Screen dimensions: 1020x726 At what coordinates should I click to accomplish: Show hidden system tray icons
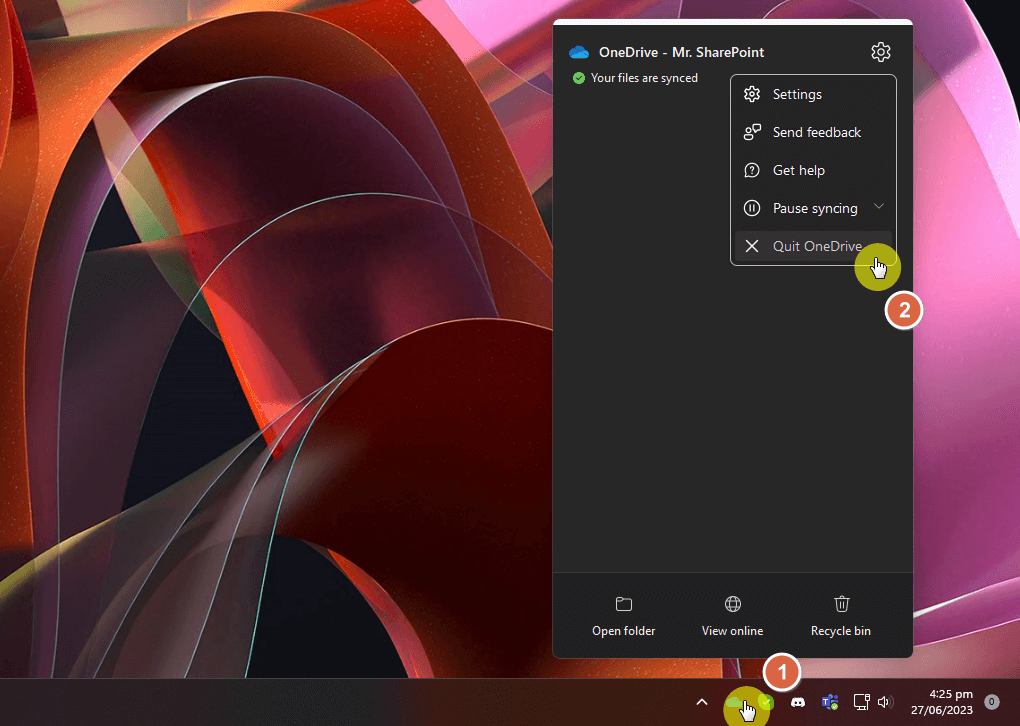pyautogui.click(x=702, y=702)
